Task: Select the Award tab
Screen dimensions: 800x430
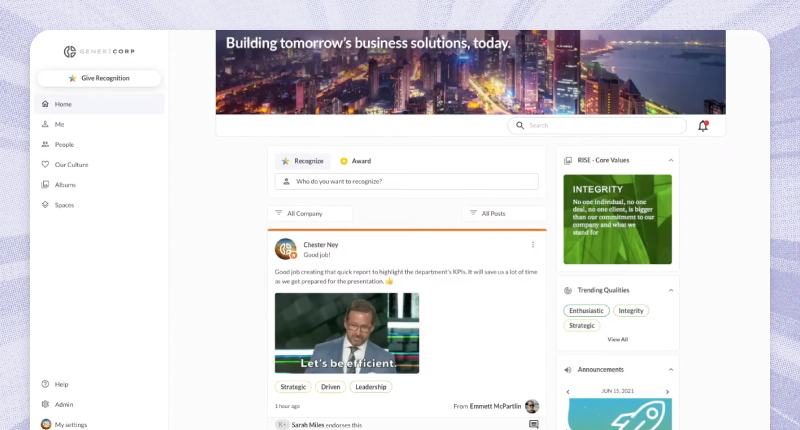Action: 356,161
